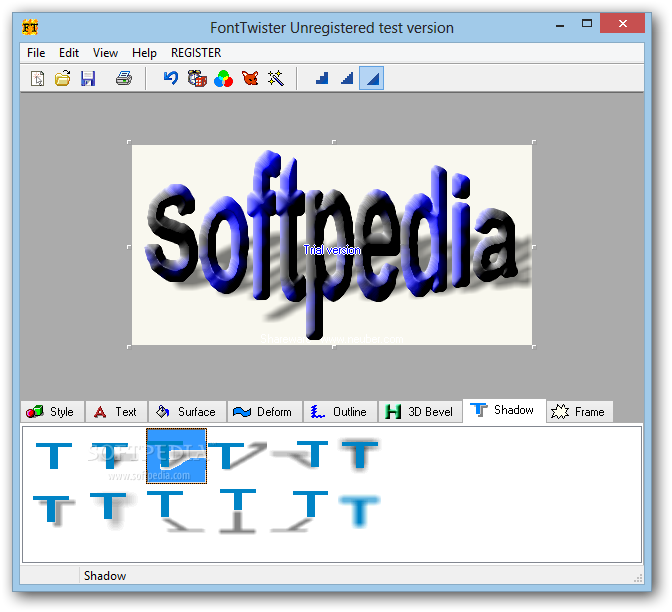Click the magic wand toolbar icon

(276, 78)
